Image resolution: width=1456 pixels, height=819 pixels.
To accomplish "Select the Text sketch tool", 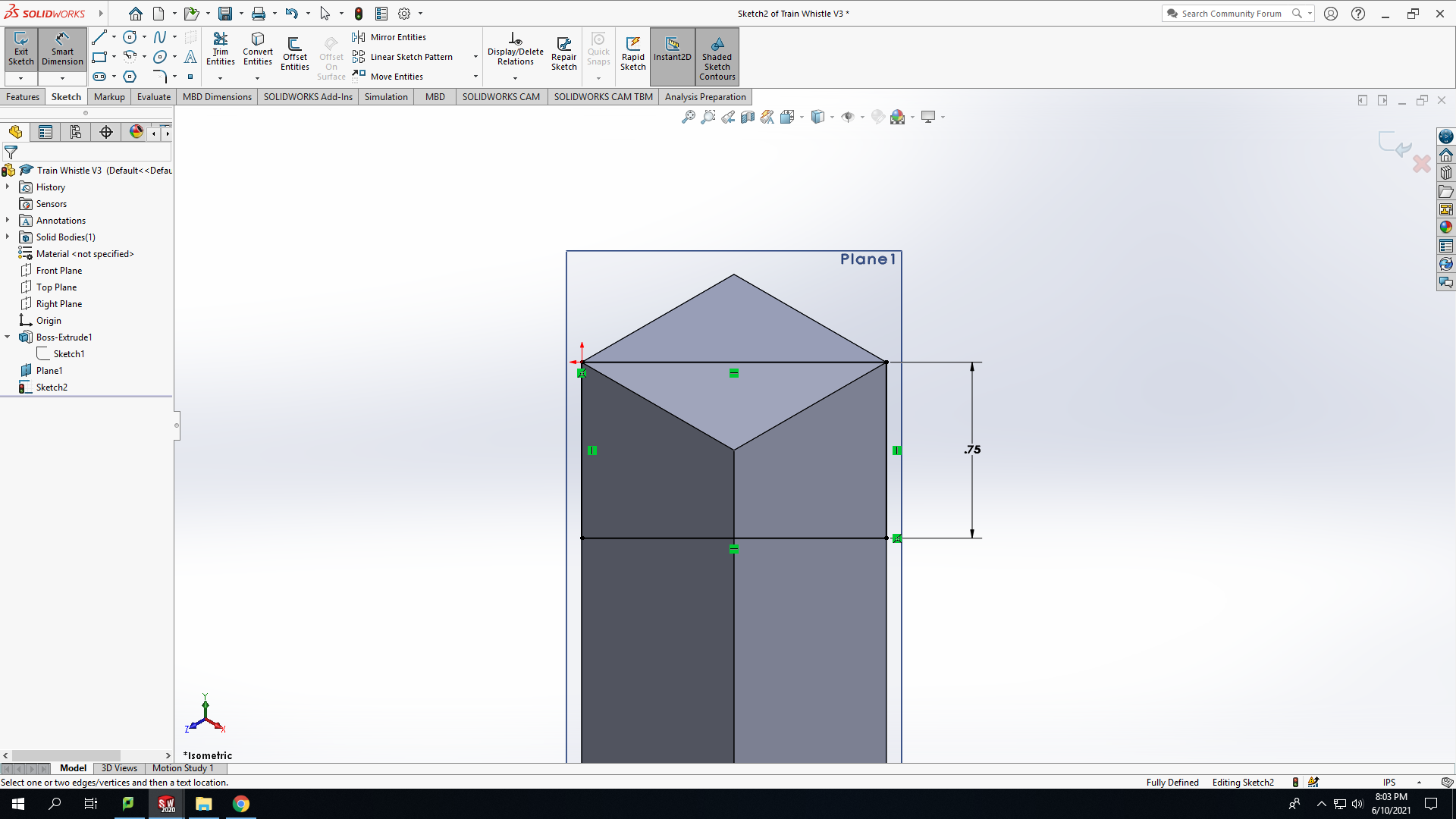I will pyautogui.click(x=190, y=57).
